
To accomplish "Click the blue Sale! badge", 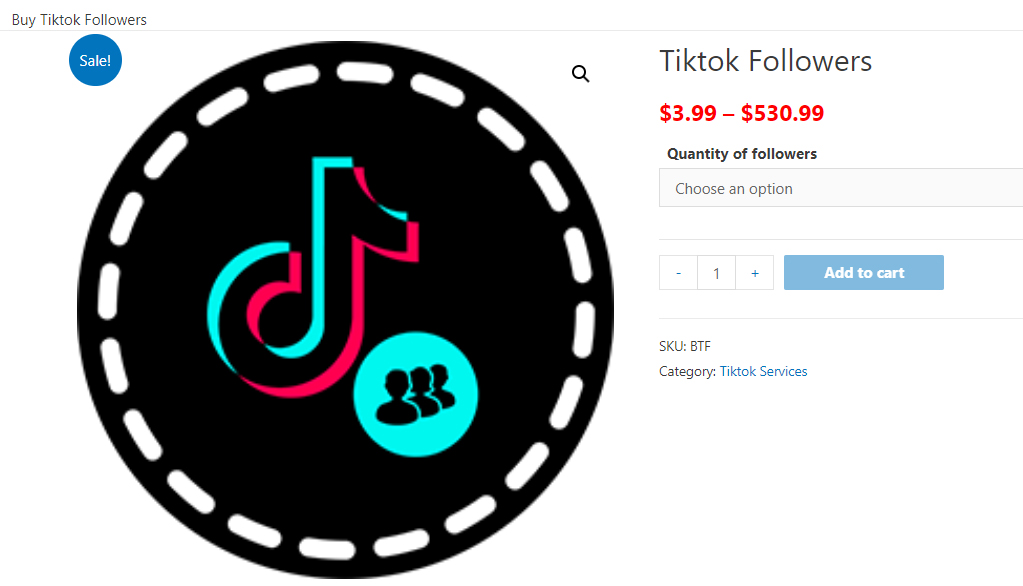I will click(95, 60).
